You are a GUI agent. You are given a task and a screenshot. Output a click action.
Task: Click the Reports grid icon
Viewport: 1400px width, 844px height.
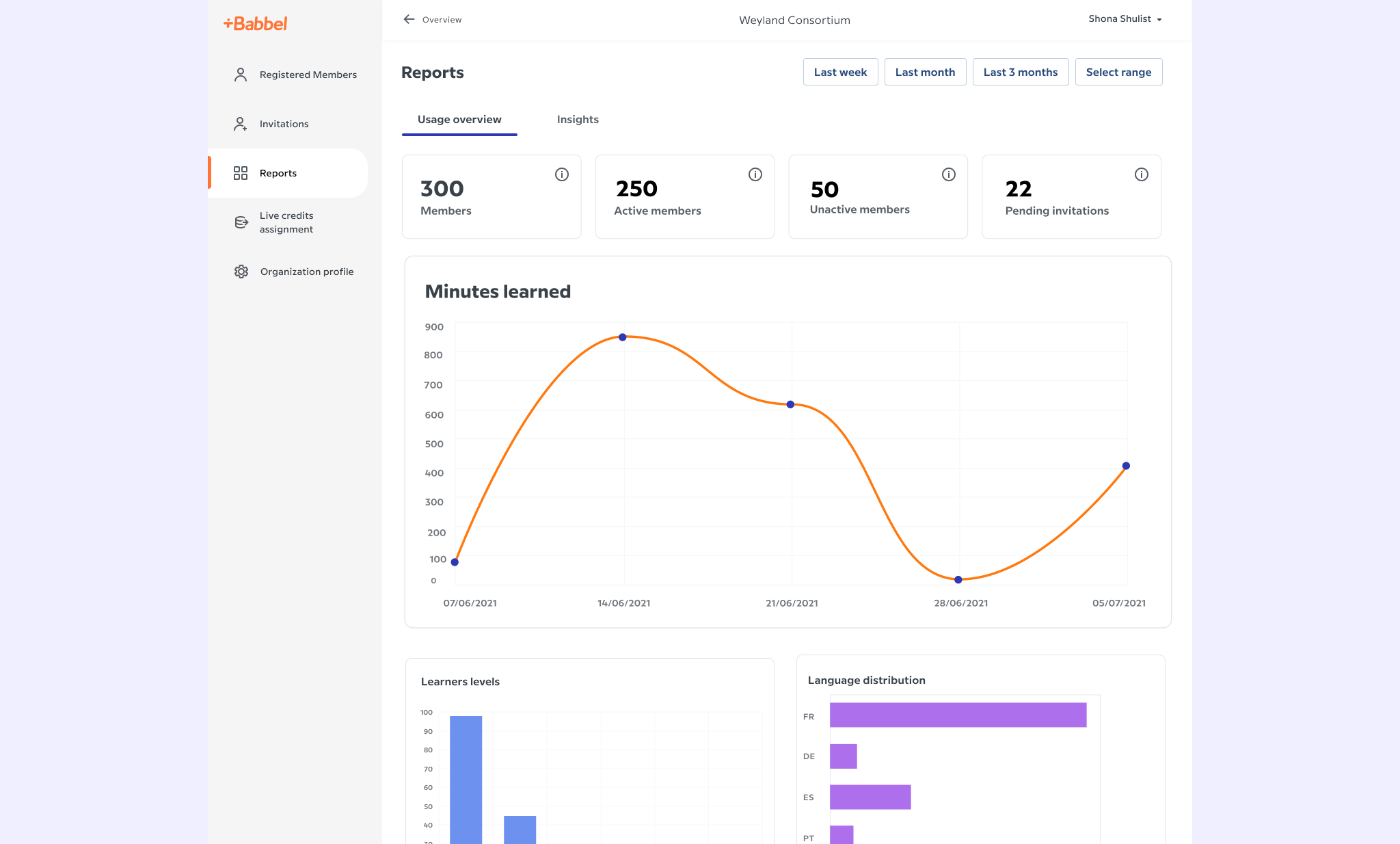pyautogui.click(x=241, y=173)
